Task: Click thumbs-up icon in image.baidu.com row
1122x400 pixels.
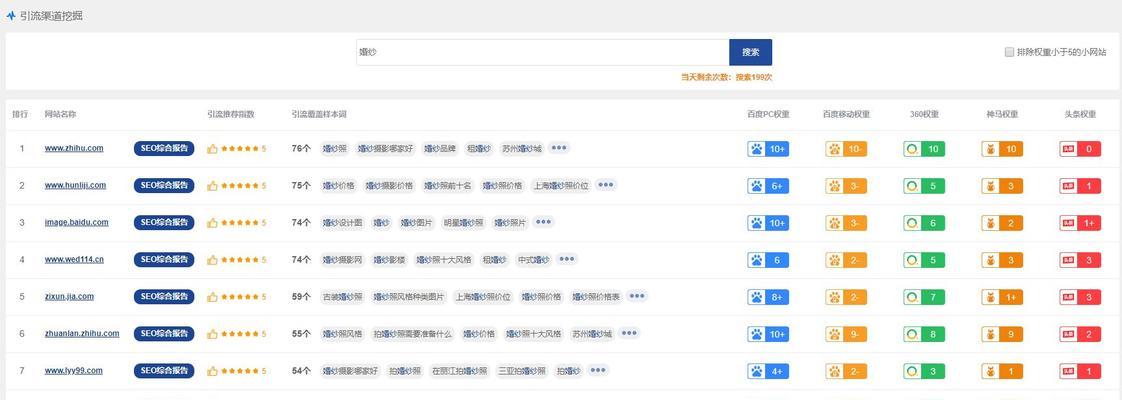Action: [212, 223]
